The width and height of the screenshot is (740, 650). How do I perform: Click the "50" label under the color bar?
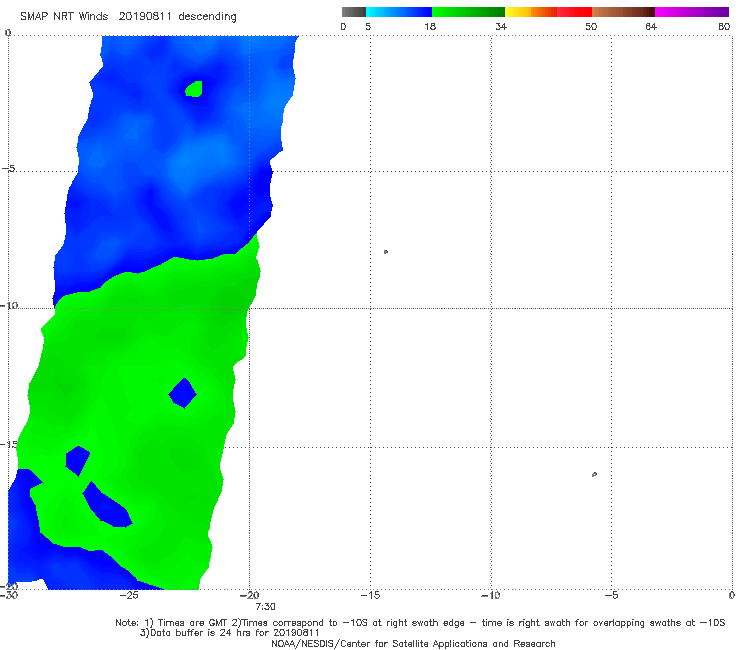coord(591,27)
